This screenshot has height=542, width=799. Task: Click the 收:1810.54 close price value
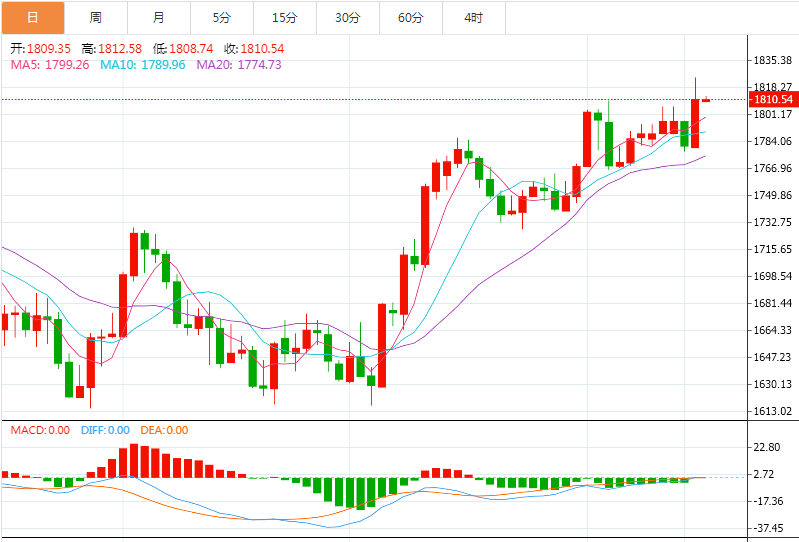(x=254, y=49)
